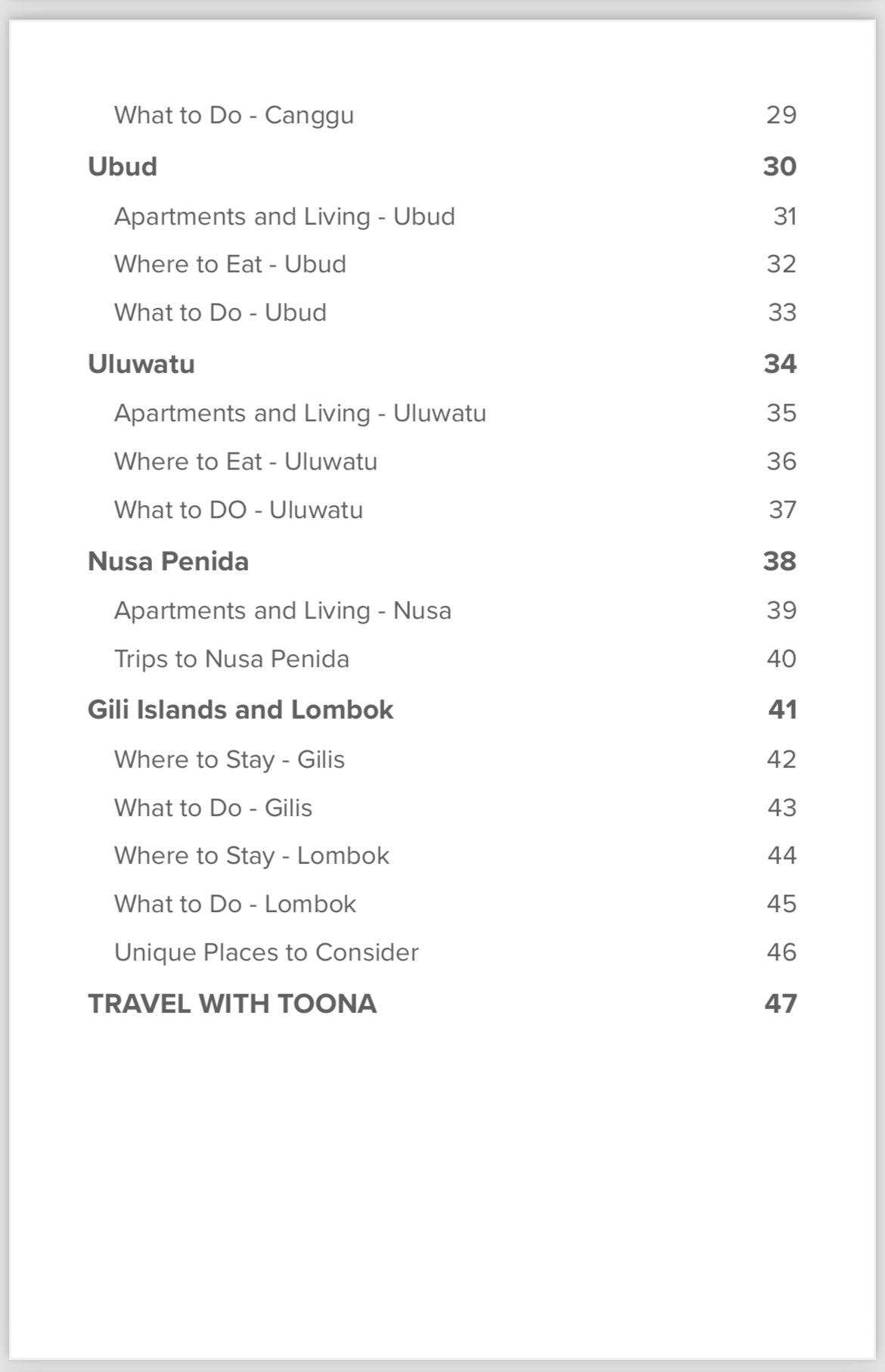The height and width of the screenshot is (1372, 885).
Task: Open Where to Eat - Uluwatu
Action: point(245,461)
